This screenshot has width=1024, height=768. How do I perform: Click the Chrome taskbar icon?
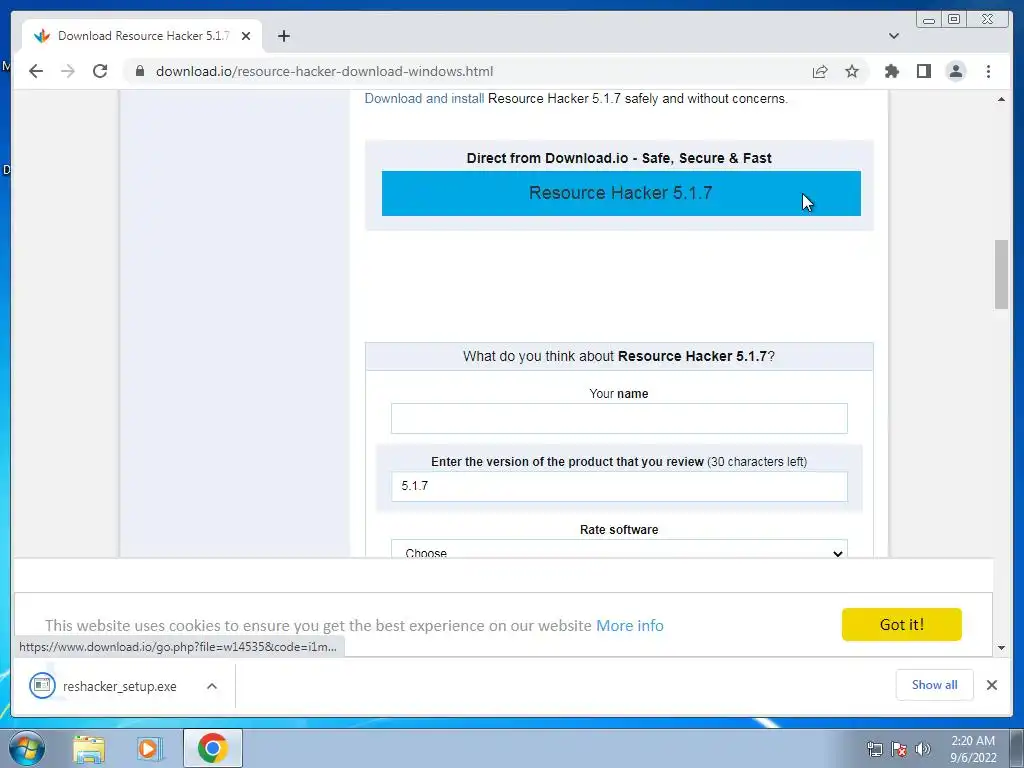(x=212, y=748)
